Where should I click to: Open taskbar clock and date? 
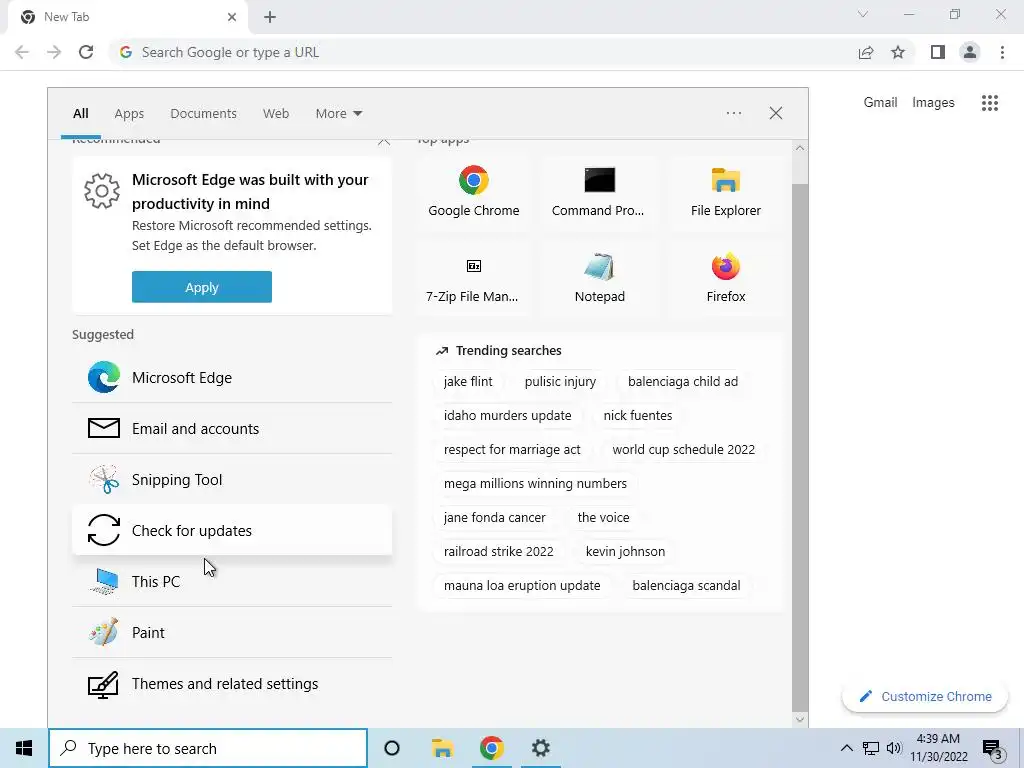pos(938,748)
